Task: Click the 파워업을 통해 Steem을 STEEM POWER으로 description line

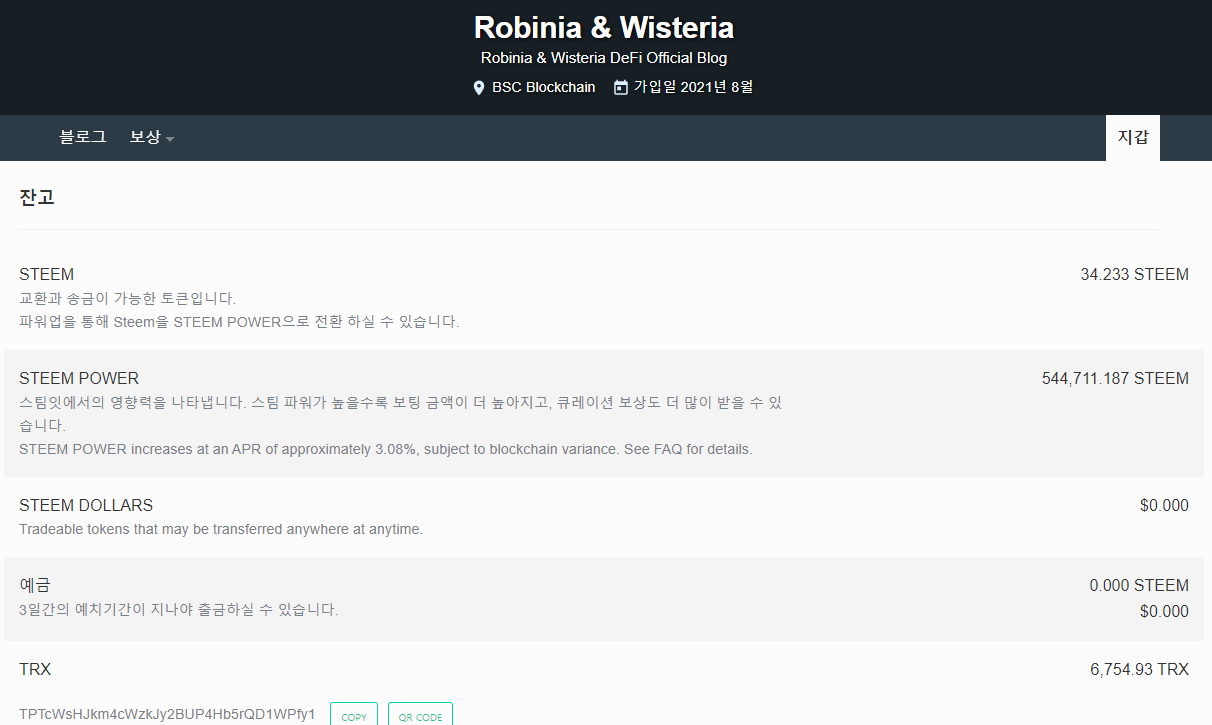Action: (x=239, y=322)
